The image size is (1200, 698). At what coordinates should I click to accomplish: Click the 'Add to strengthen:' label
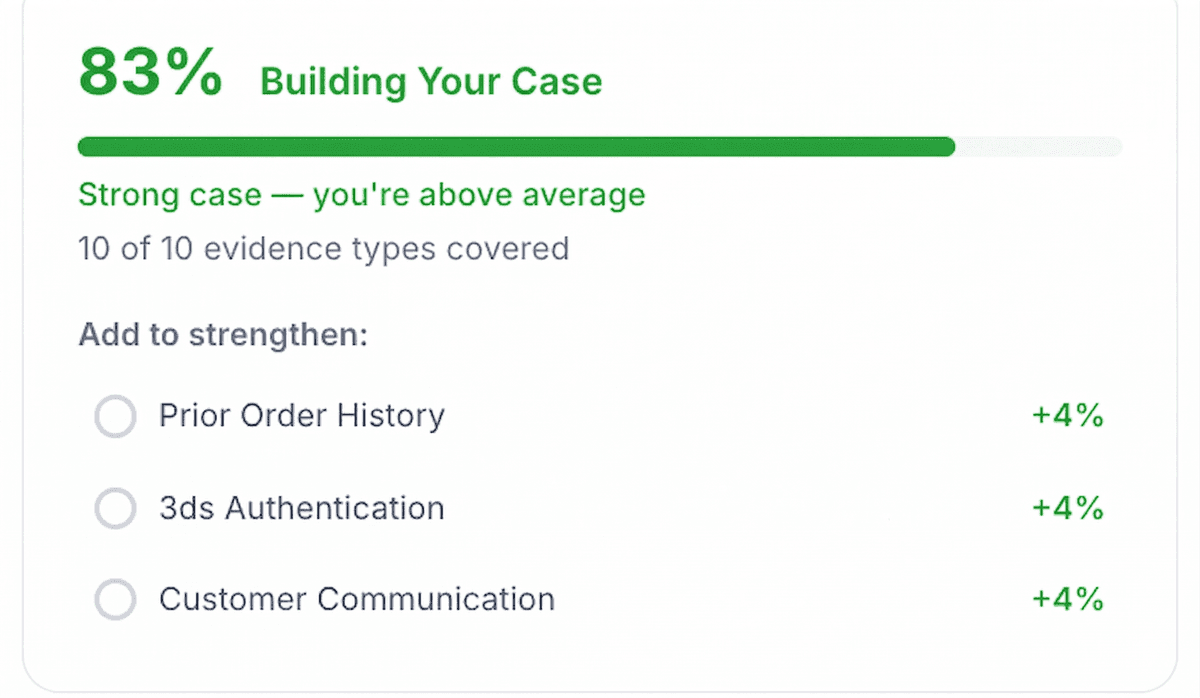223,334
